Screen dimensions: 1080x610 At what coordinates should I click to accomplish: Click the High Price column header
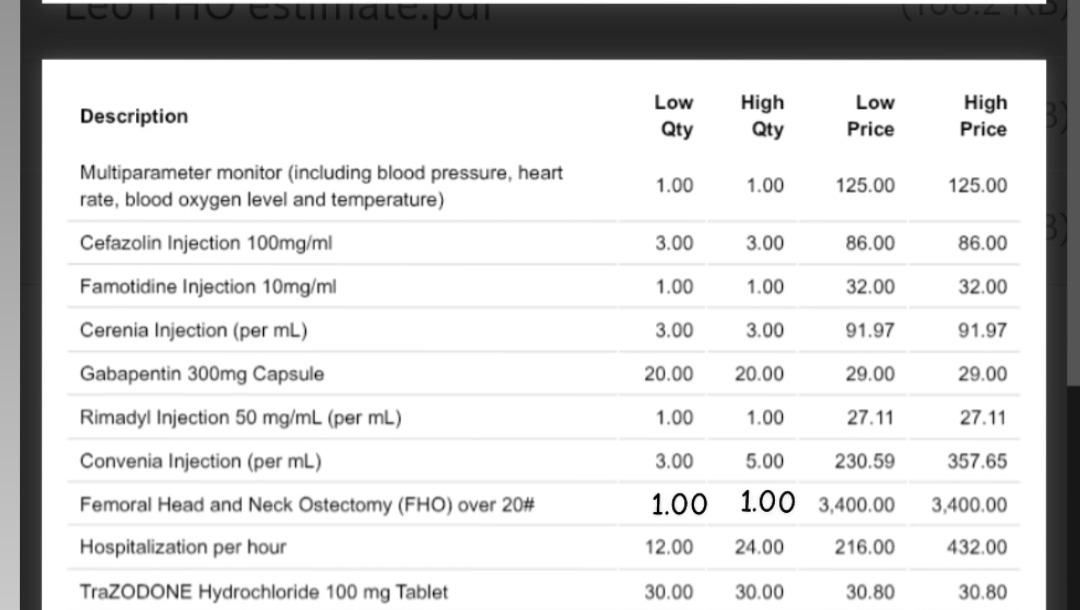coord(985,116)
